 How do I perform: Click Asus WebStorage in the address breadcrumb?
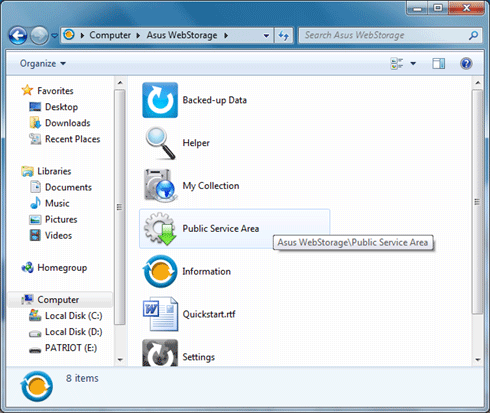click(182, 35)
